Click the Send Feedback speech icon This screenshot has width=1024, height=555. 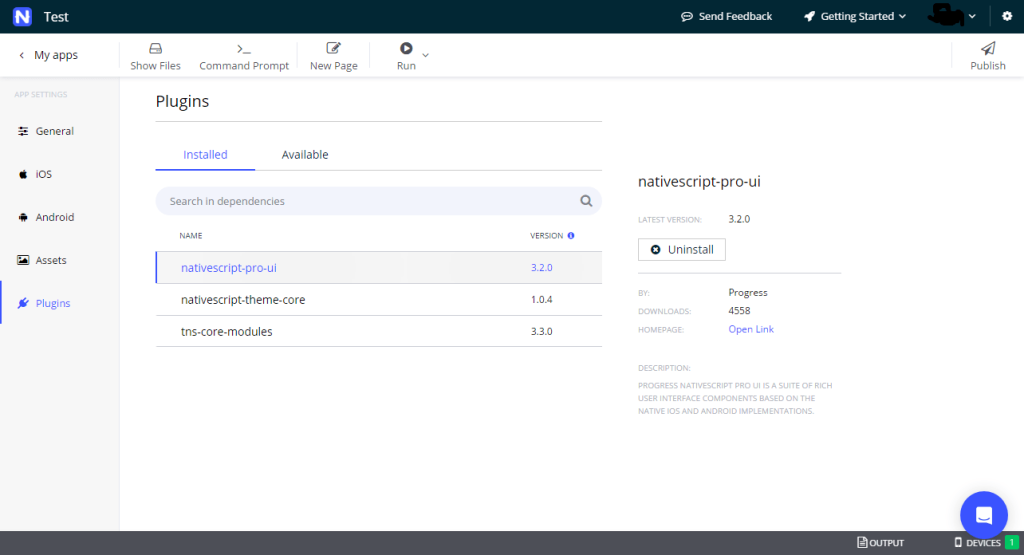(x=687, y=16)
